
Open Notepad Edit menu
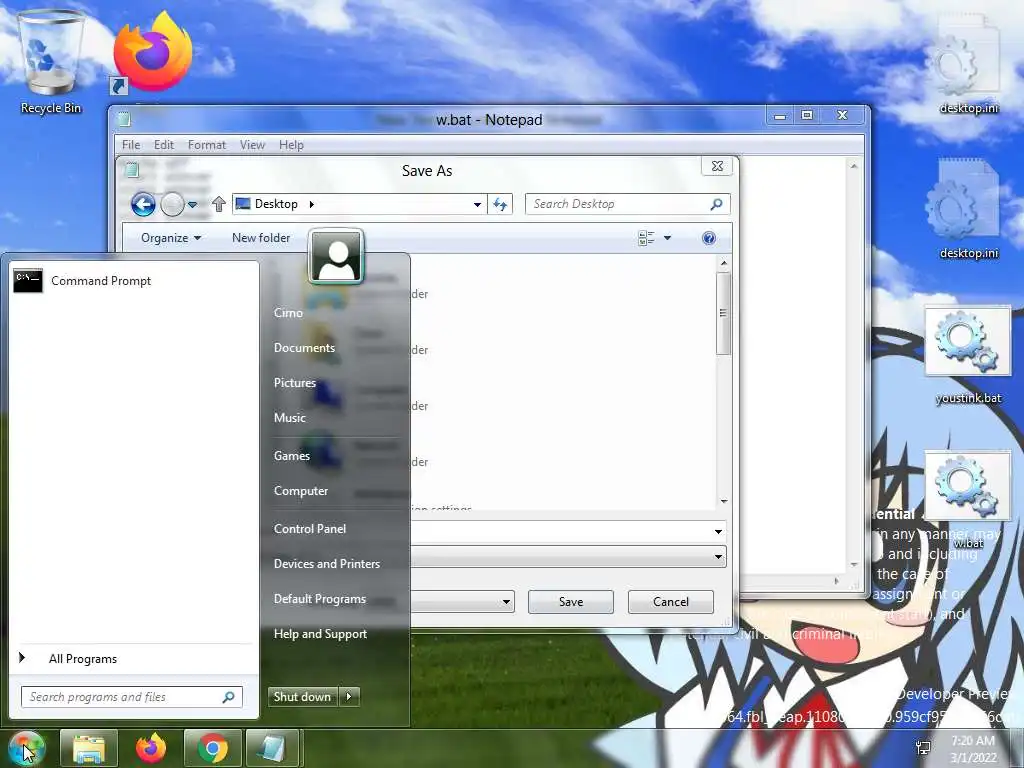(163, 145)
